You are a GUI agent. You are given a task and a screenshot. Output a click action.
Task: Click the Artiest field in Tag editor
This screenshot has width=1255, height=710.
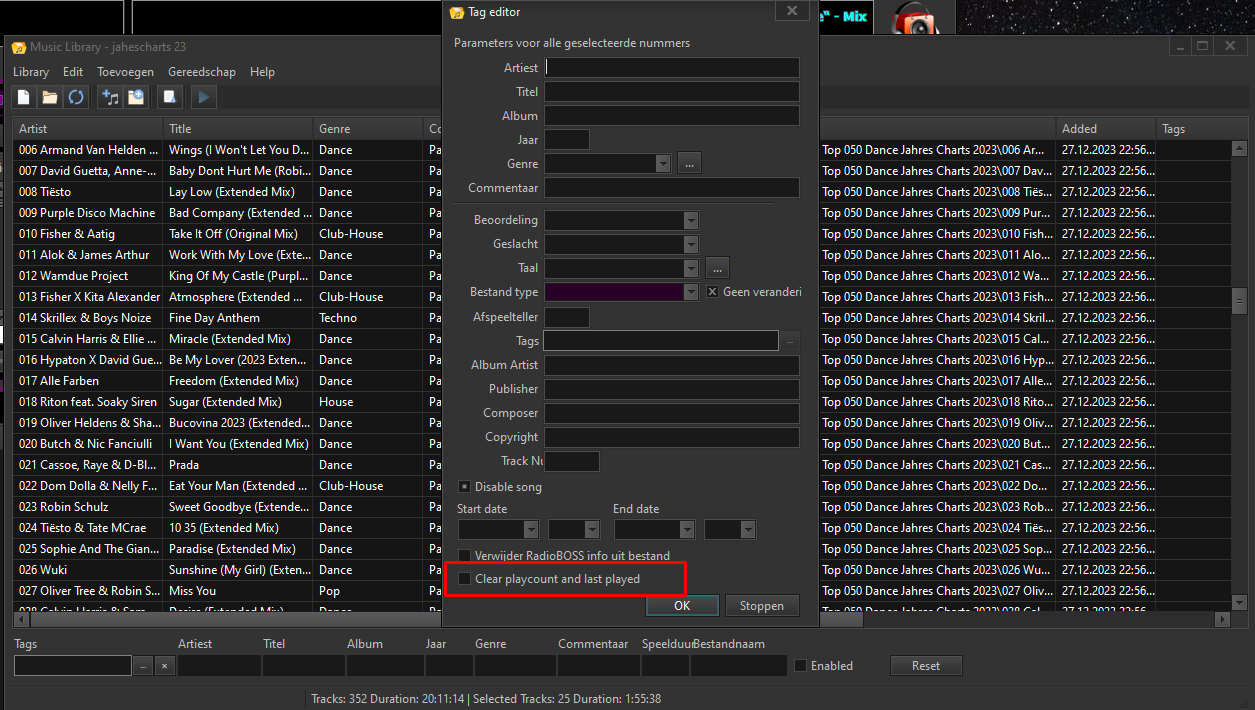[x=671, y=68]
